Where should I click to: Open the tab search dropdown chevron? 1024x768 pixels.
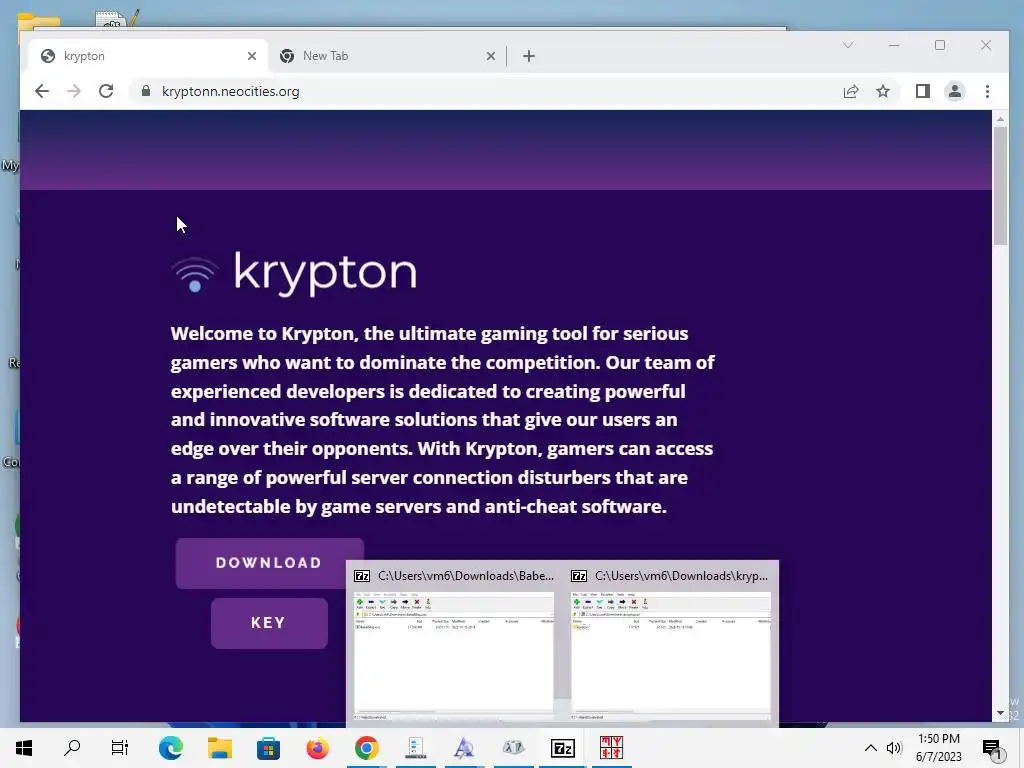(x=848, y=45)
